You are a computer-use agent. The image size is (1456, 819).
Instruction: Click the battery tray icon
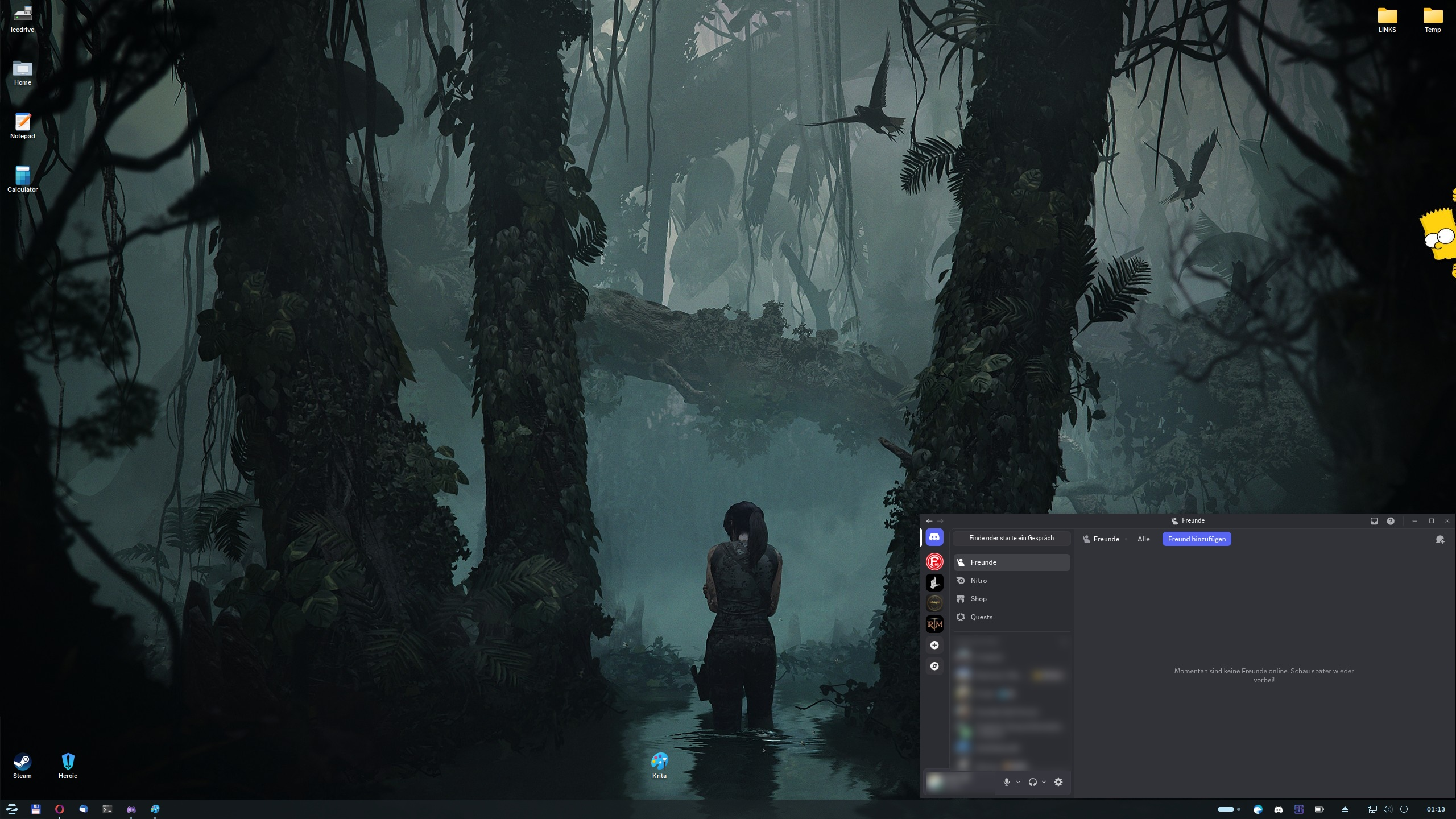(1319, 809)
